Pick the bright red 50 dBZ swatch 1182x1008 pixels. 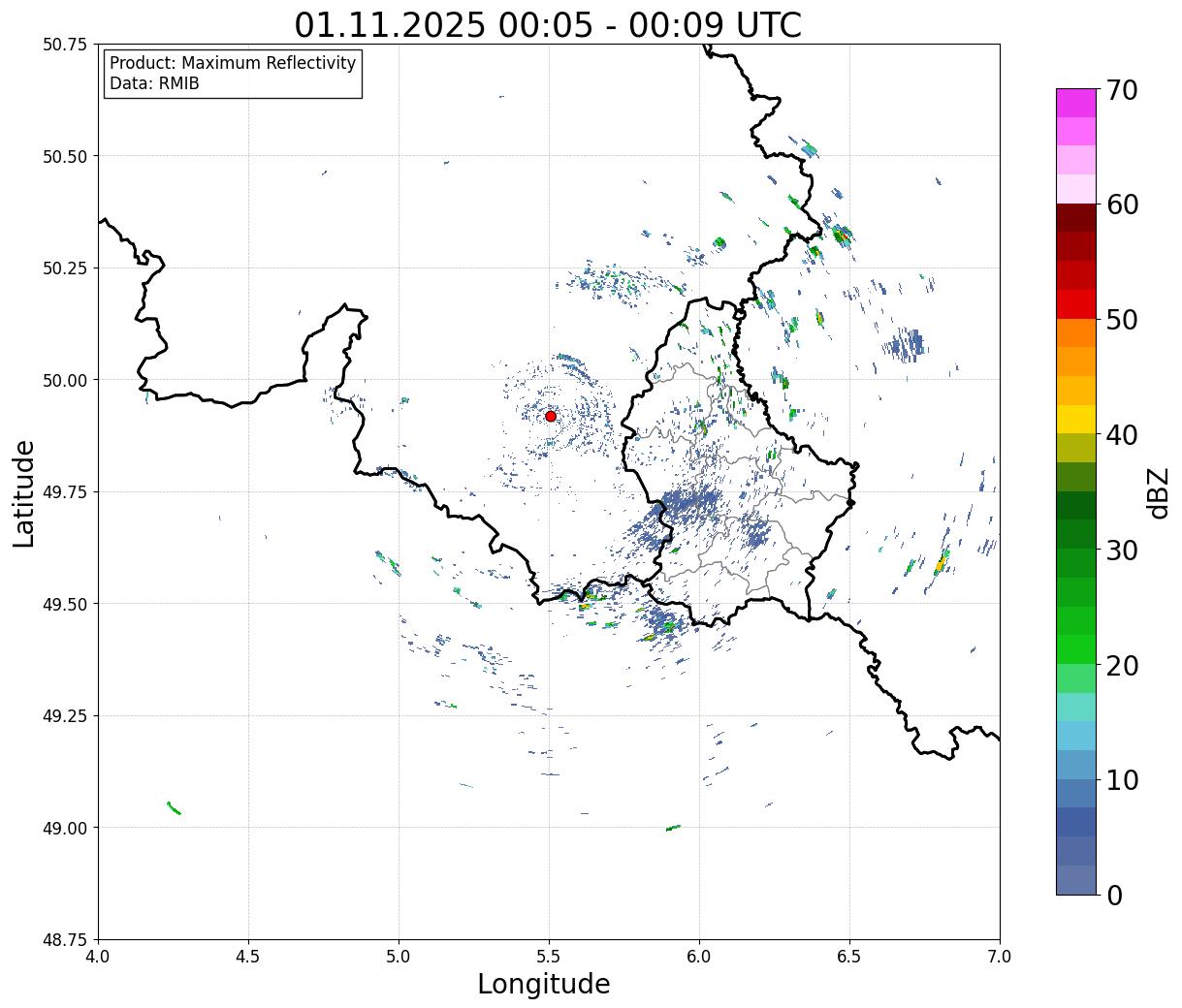pos(1076,304)
